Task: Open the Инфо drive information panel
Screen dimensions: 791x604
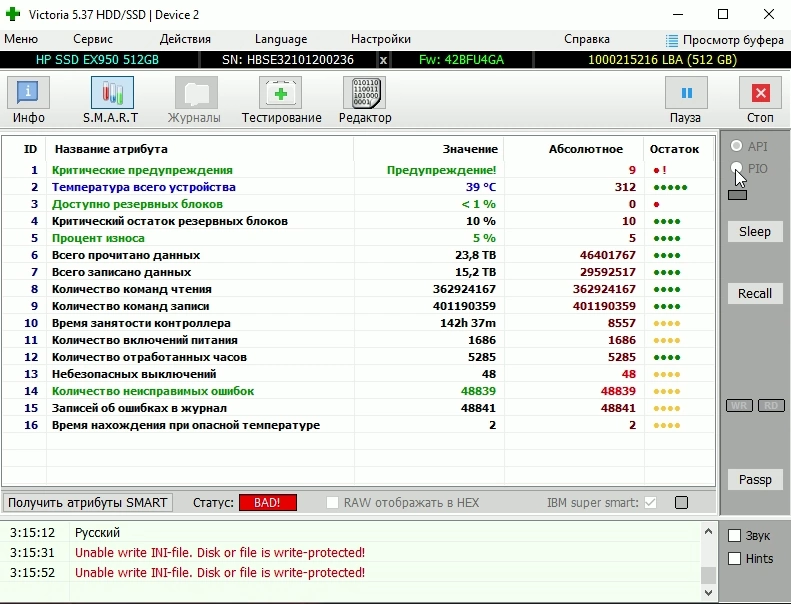Action: coord(29,94)
